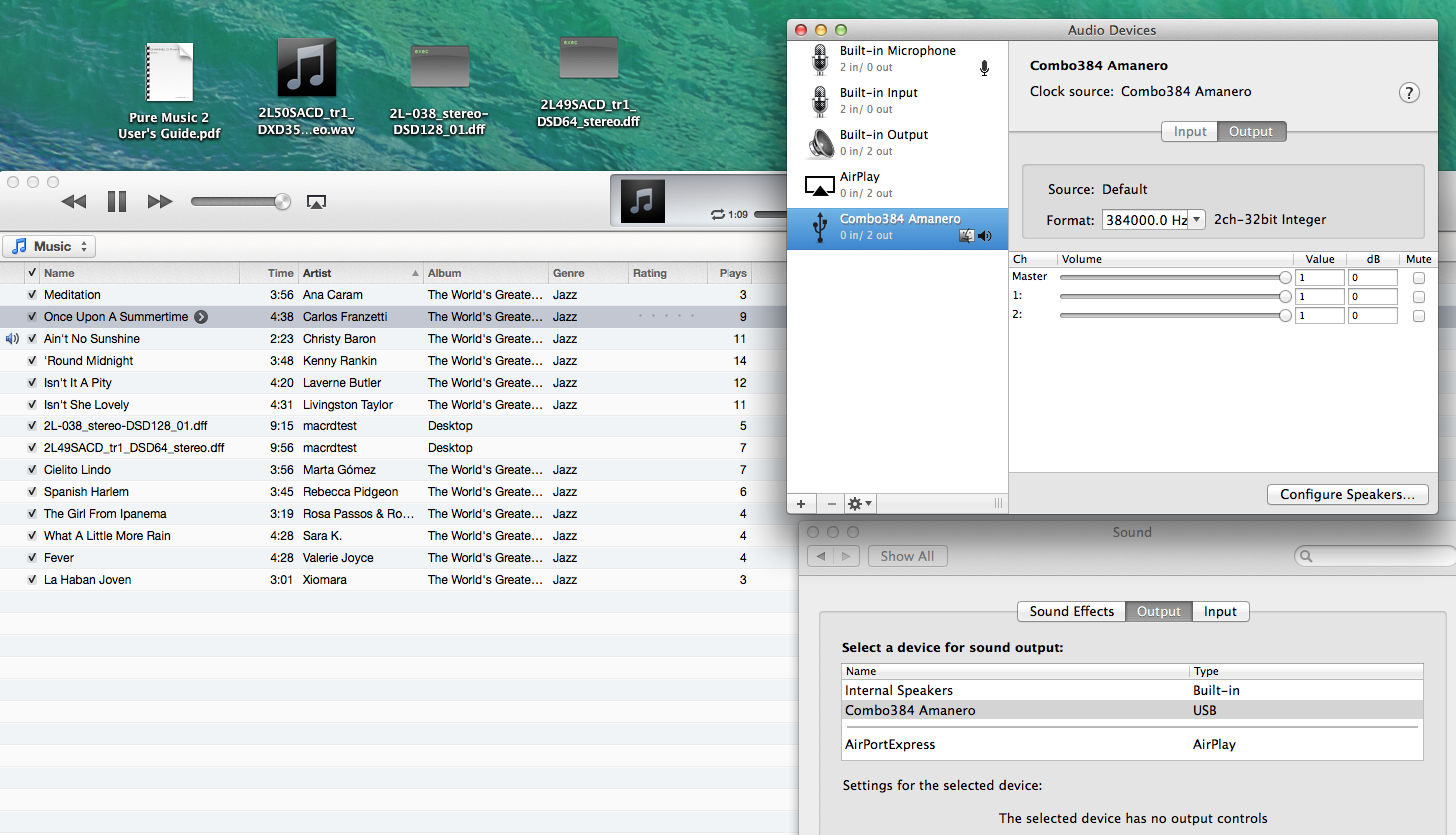Open the Music library dropdown
Viewport: 1456px width, 835px height.
tap(49, 246)
